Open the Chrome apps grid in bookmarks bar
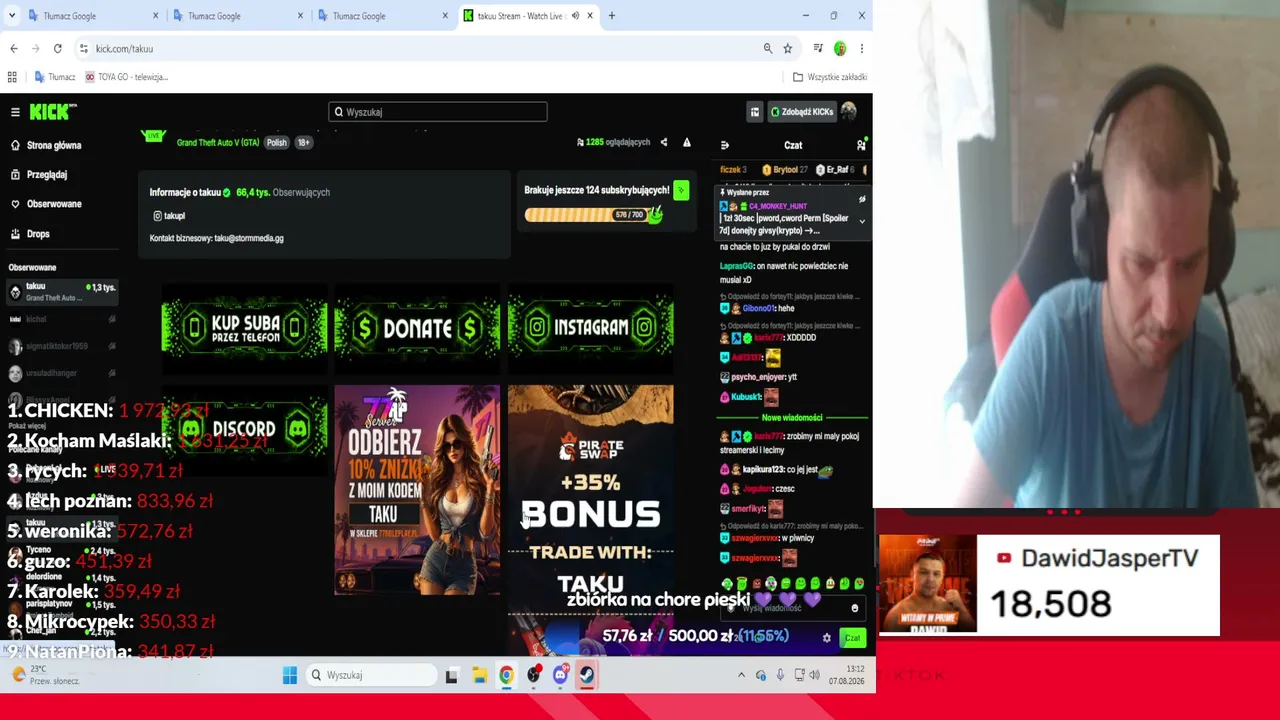Image resolution: width=1280 pixels, height=720 pixels. coord(12,77)
